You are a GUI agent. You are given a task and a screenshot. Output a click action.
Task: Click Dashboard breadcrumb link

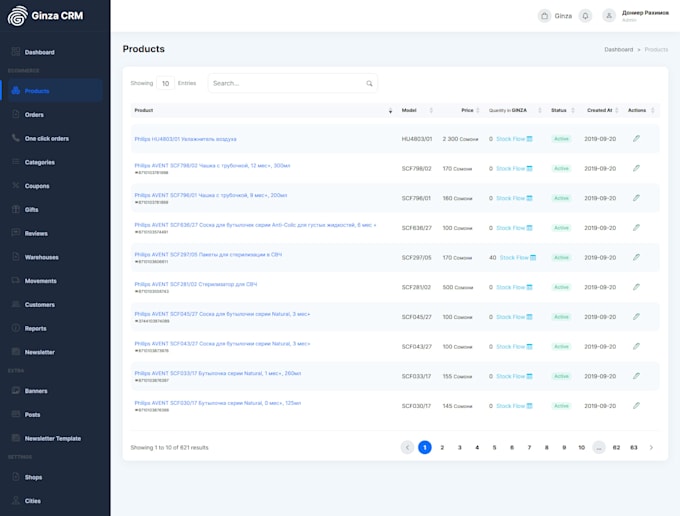tap(618, 49)
